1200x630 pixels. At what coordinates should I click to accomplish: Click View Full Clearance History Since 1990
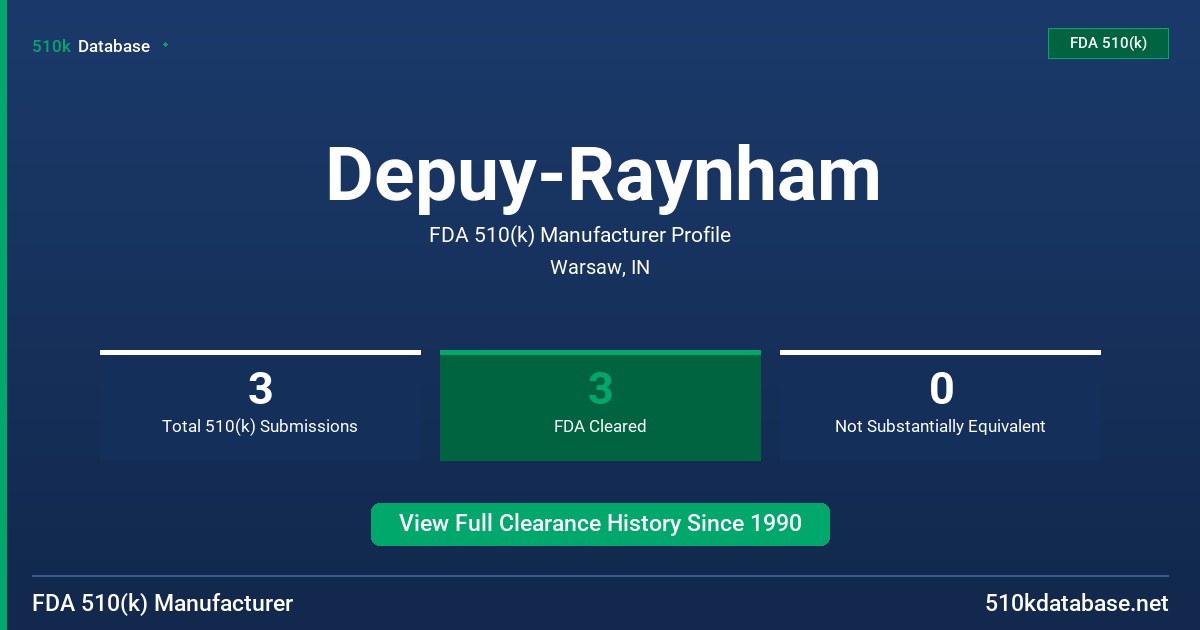600,524
